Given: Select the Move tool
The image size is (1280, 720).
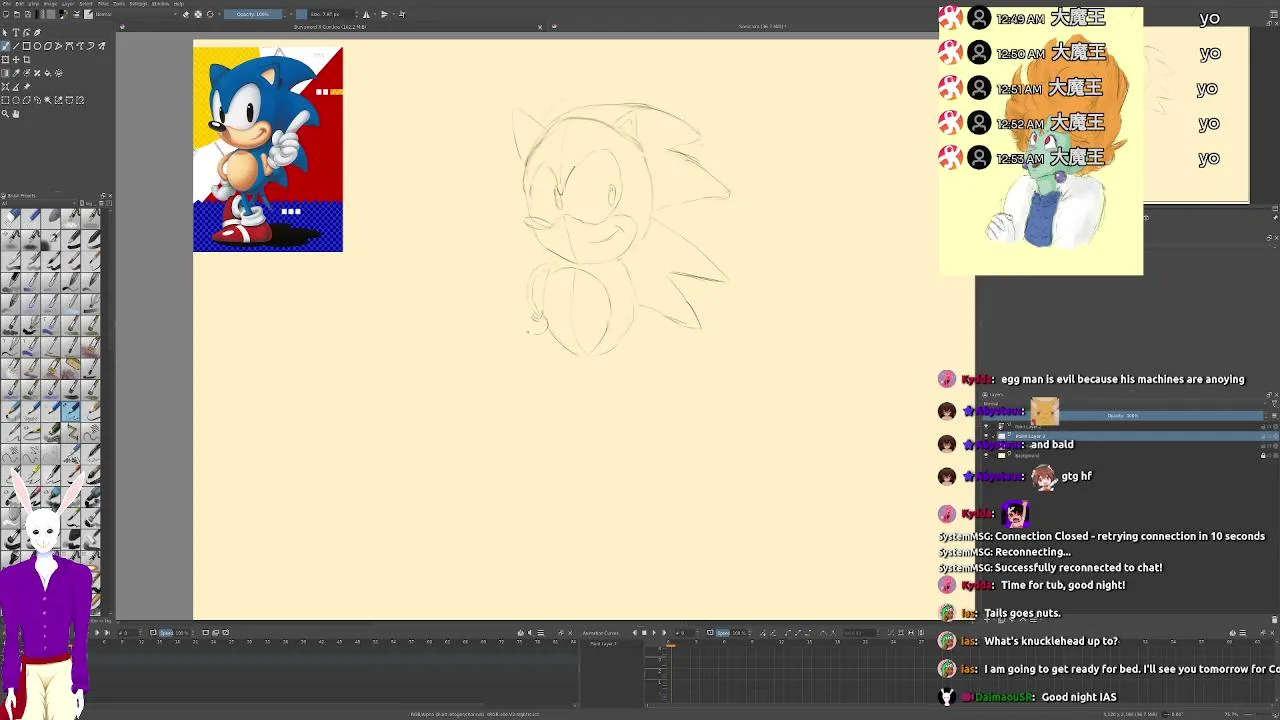Looking at the screenshot, I should point(16,59).
